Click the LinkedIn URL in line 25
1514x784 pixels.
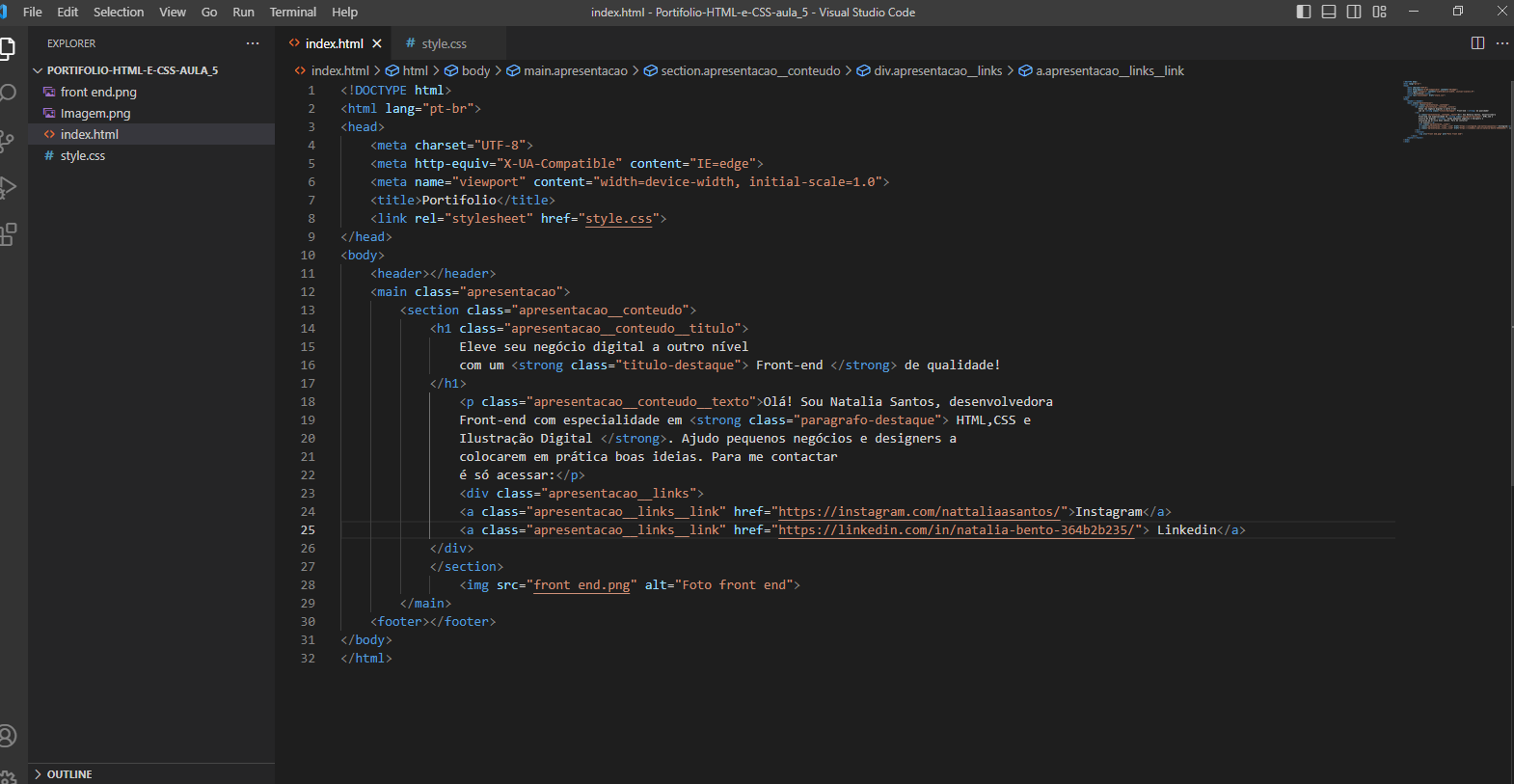[957, 530]
